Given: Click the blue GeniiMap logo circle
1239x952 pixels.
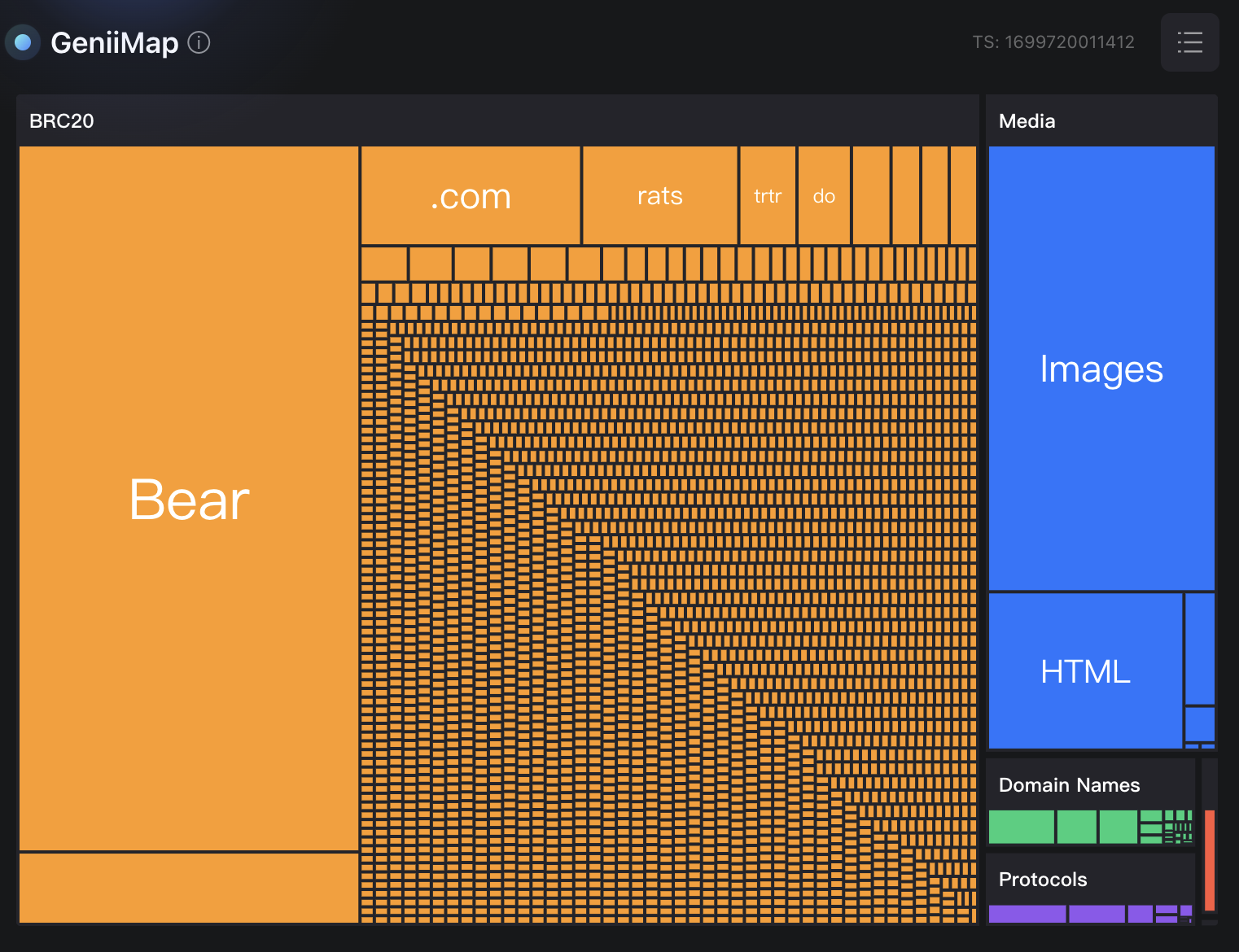Looking at the screenshot, I should [x=23, y=42].
